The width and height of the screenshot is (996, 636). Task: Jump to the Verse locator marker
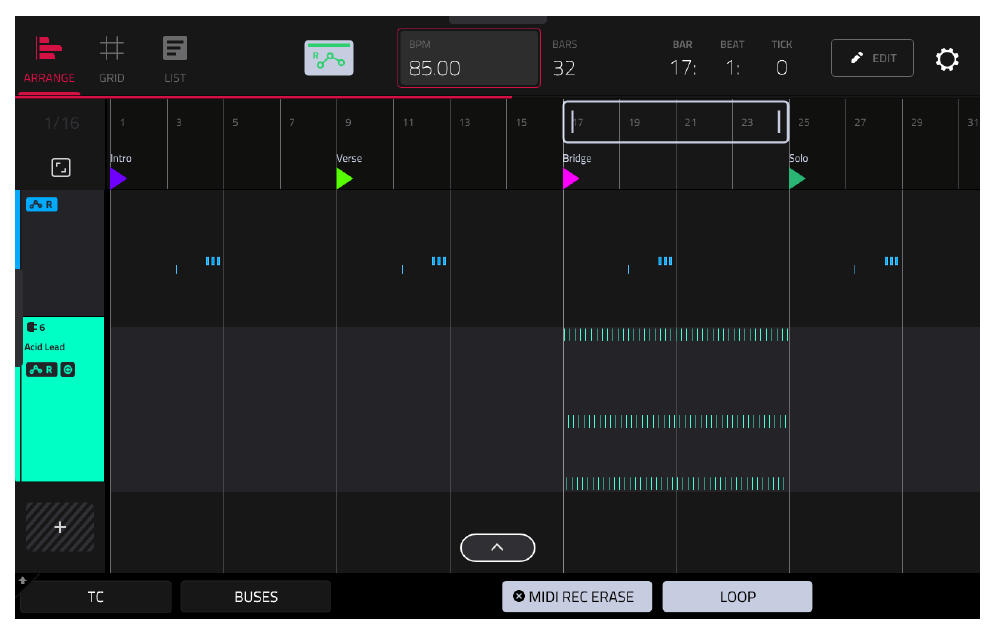pos(344,179)
